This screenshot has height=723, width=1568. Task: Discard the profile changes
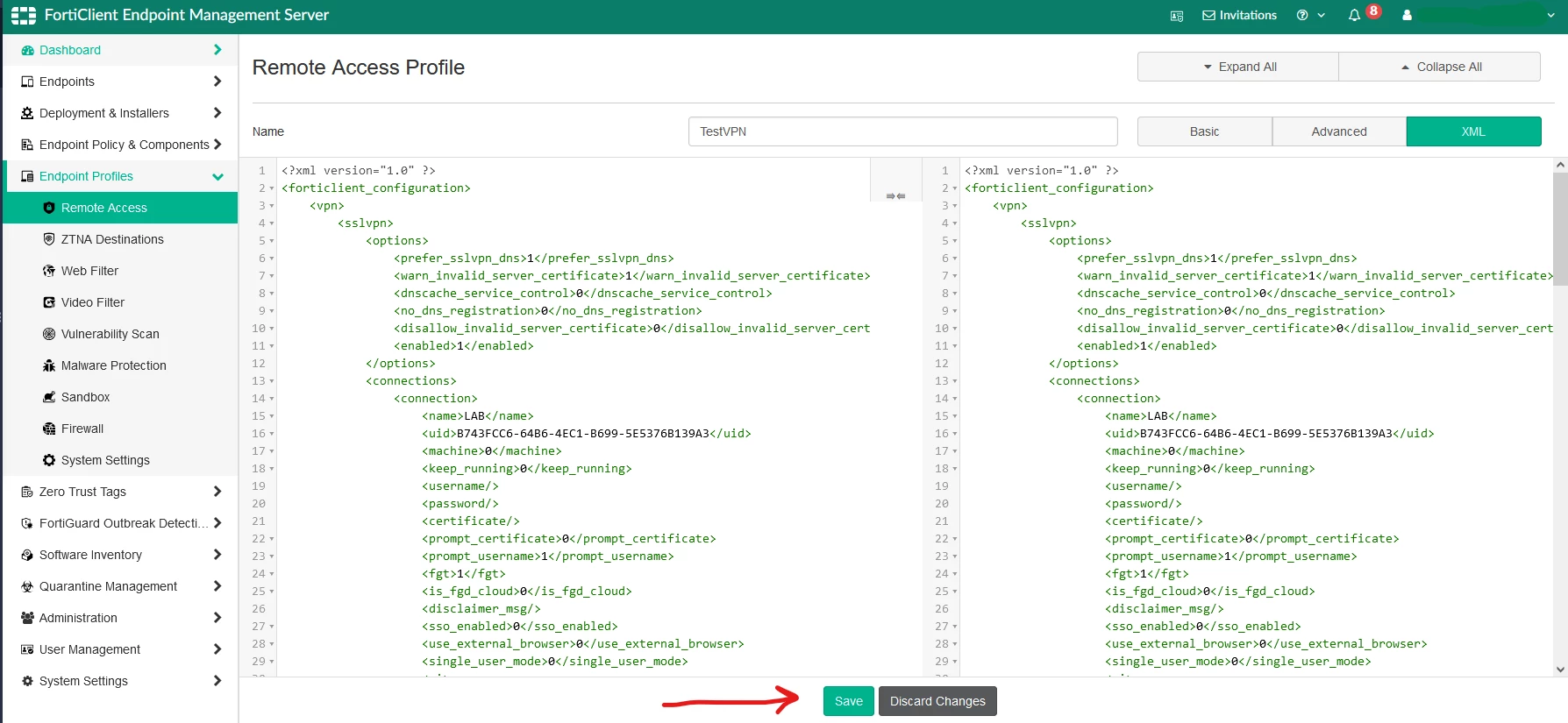(937, 701)
